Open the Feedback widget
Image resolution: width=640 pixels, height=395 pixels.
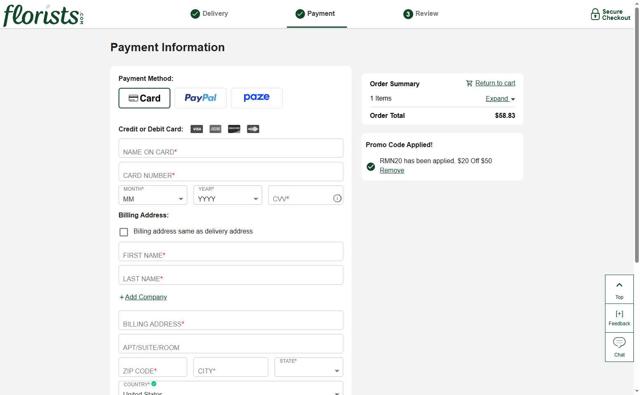coord(619,318)
